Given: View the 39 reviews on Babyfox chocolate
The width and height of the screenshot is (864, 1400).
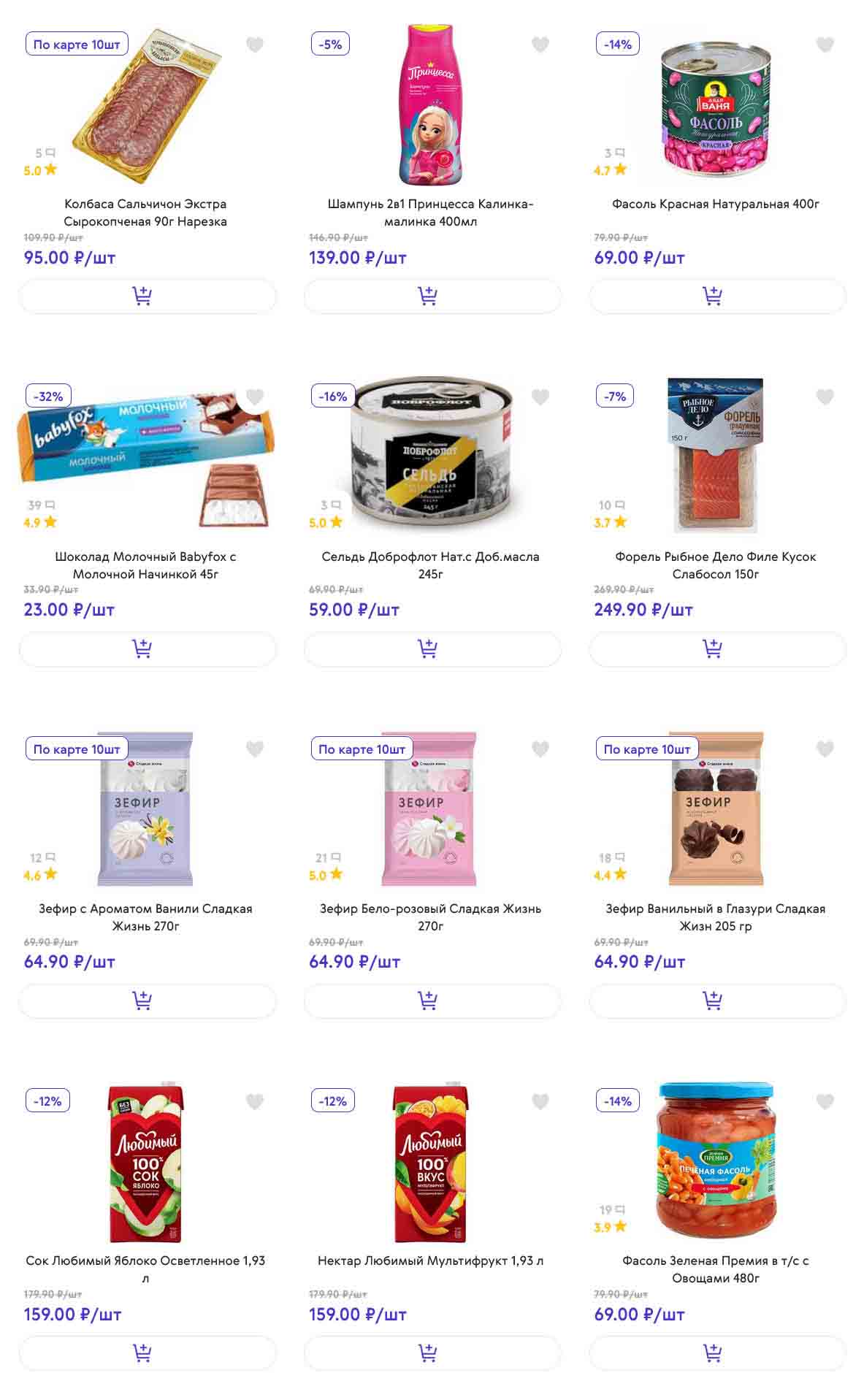Looking at the screenshot, I should [x=41, y=505].
